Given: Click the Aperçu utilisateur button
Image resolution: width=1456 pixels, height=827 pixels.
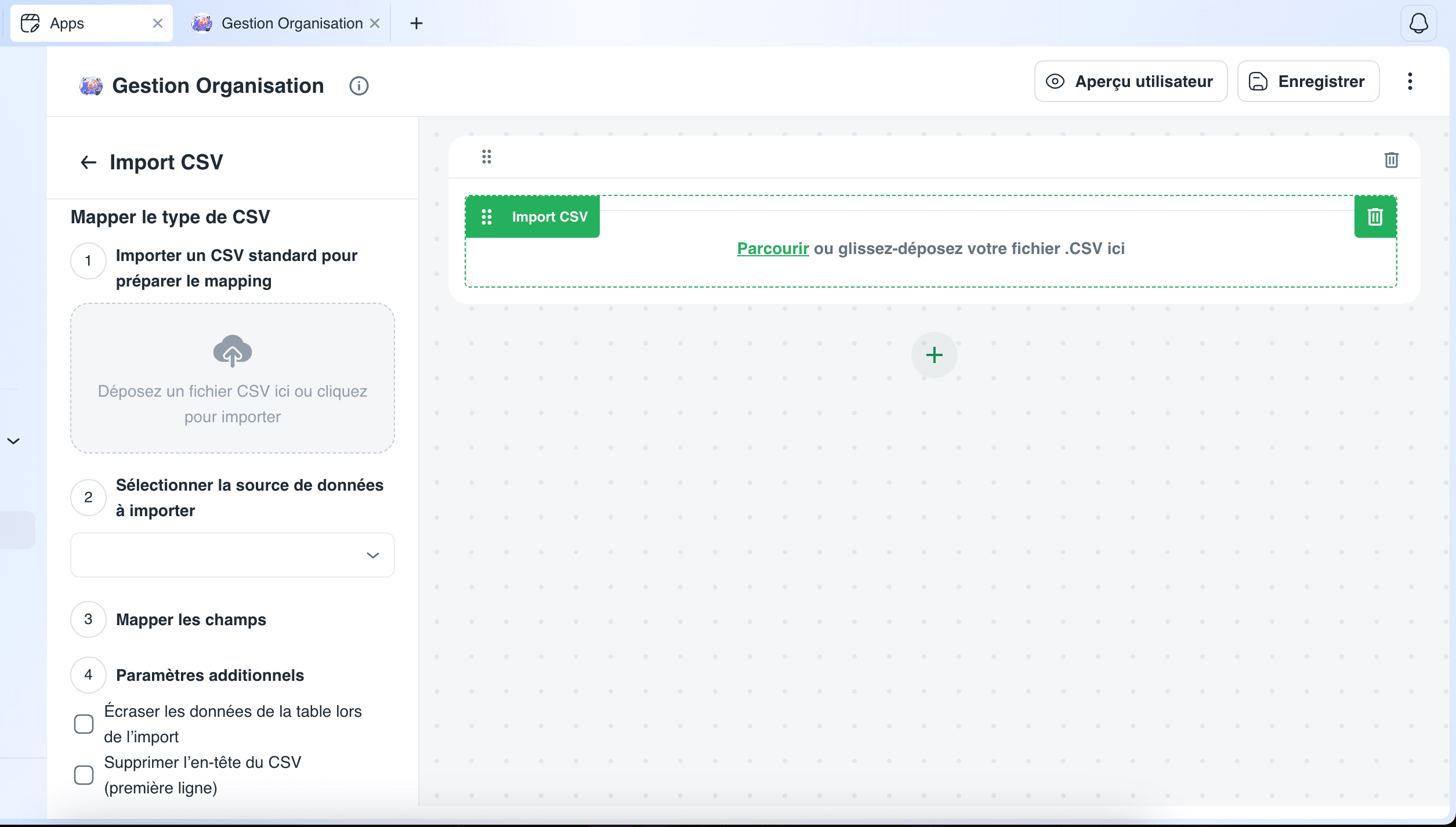Looking at the screenshot, I should coord(1131,81).
